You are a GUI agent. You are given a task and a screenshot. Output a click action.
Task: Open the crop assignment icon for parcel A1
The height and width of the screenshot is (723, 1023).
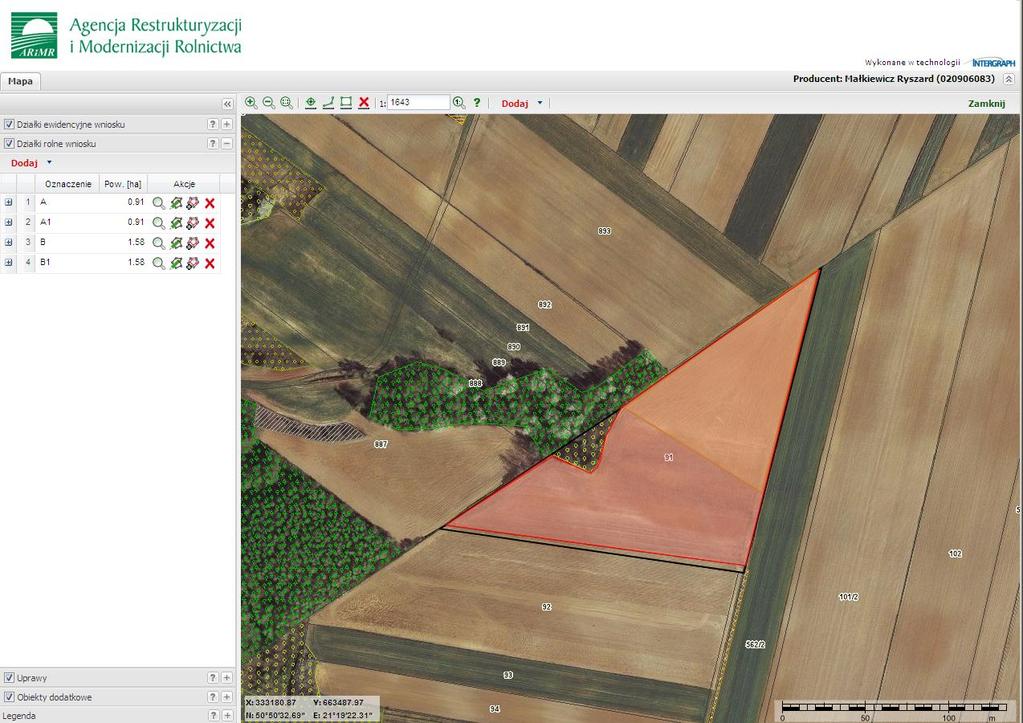pos(192,223)
